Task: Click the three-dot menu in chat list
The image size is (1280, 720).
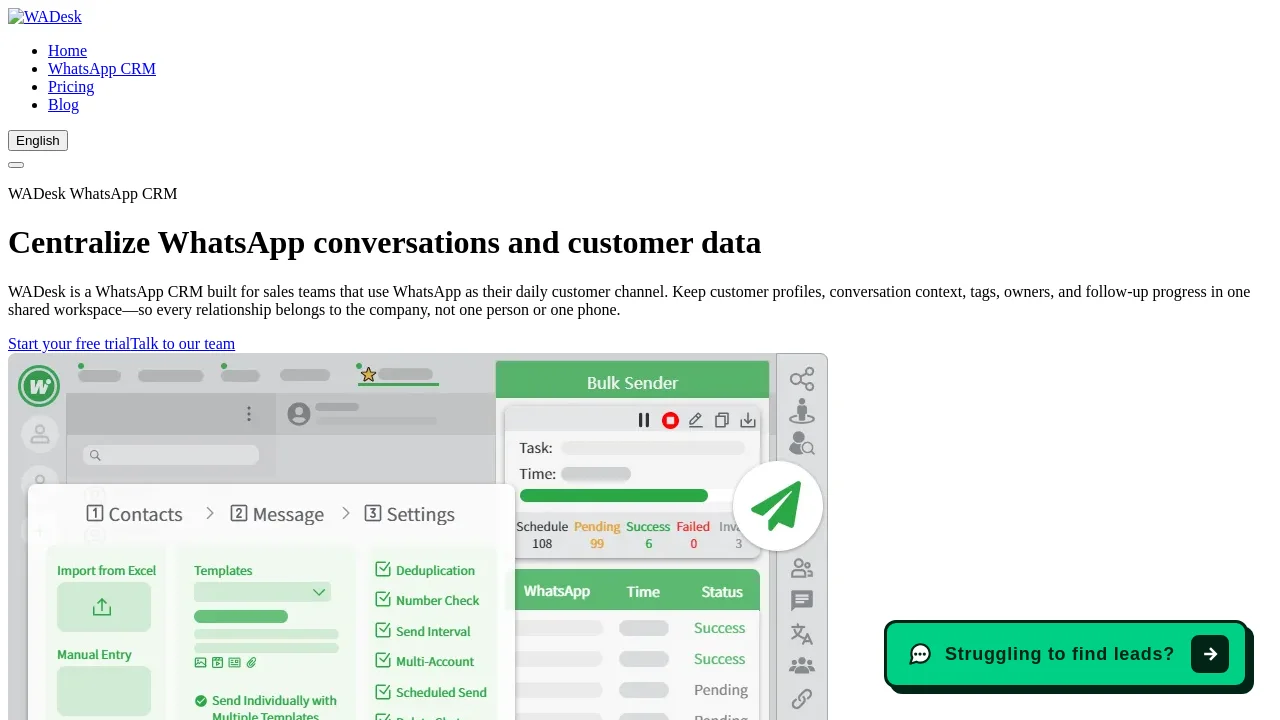Action: tap(249, 414)
